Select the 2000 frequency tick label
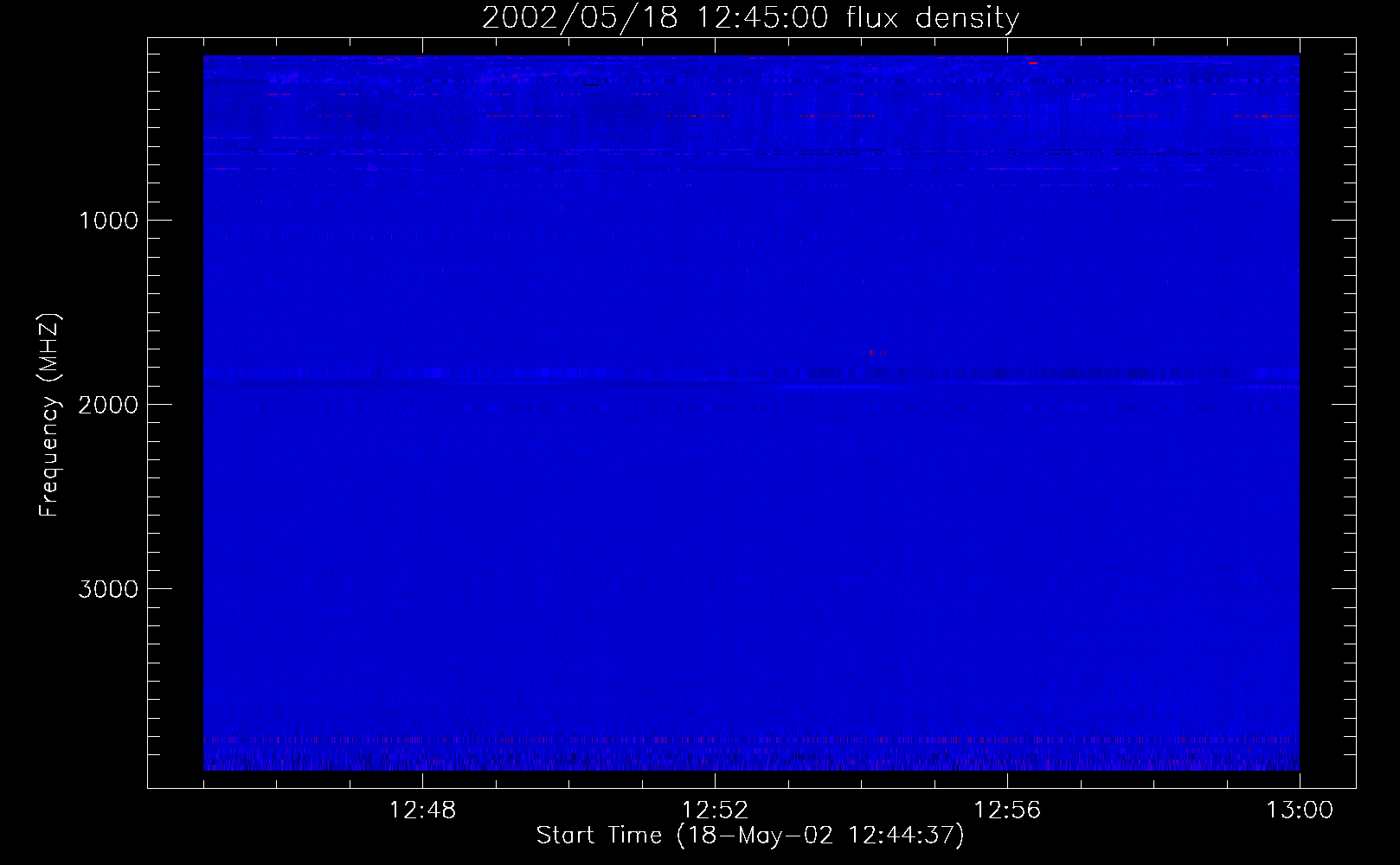 [108, 405]
